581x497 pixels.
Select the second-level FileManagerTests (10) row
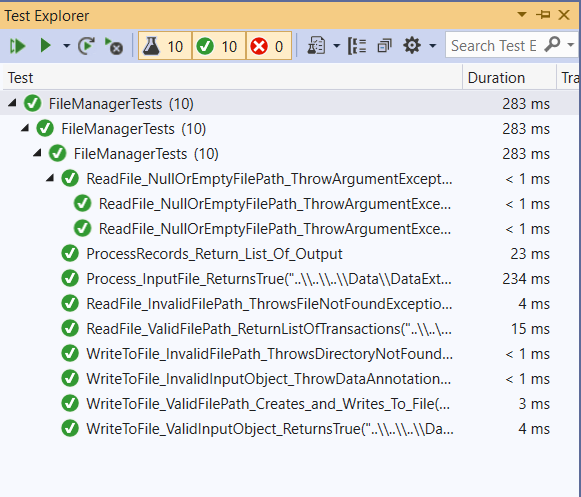(289, 129)
